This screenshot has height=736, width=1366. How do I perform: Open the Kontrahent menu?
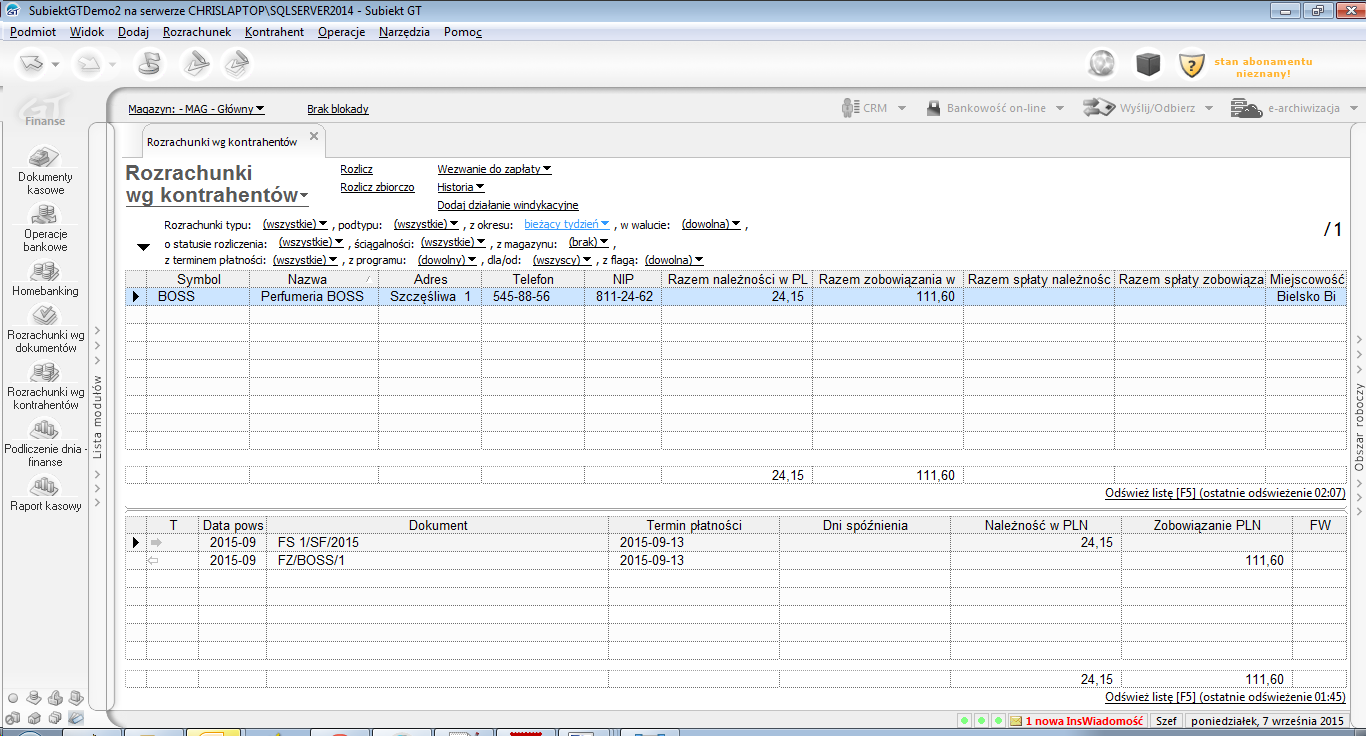click(274, 32)
